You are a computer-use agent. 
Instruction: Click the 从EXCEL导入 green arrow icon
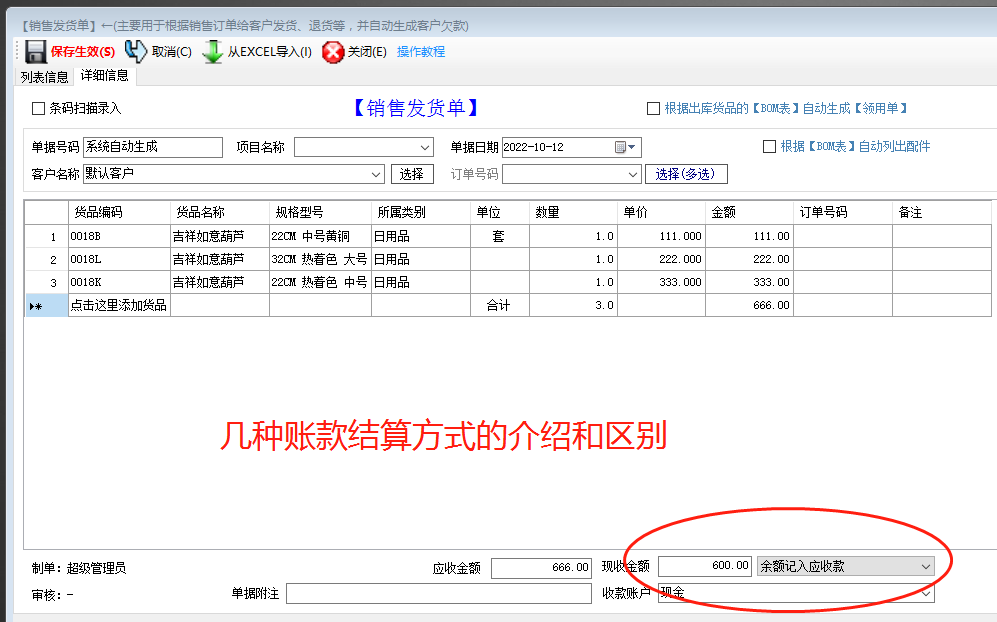pyautogui.click(x=213, y=51)
